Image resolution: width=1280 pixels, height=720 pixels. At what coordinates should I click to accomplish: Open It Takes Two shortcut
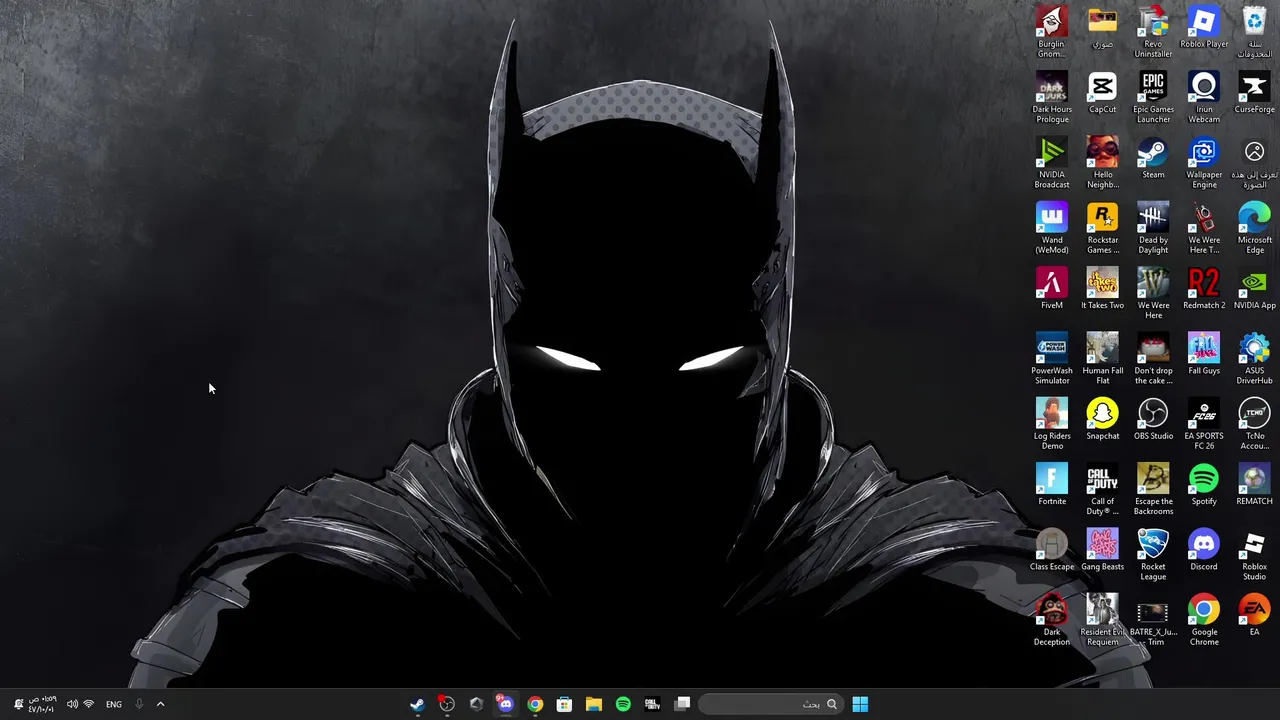tap(1102, 289)
